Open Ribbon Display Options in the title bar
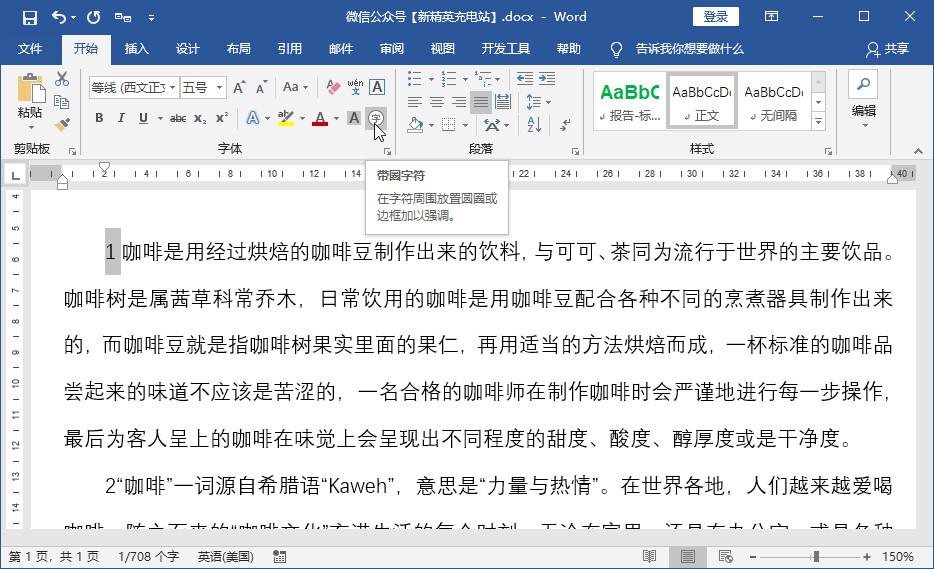The width and height of the screenshot is (934, 569). (771, 17)
